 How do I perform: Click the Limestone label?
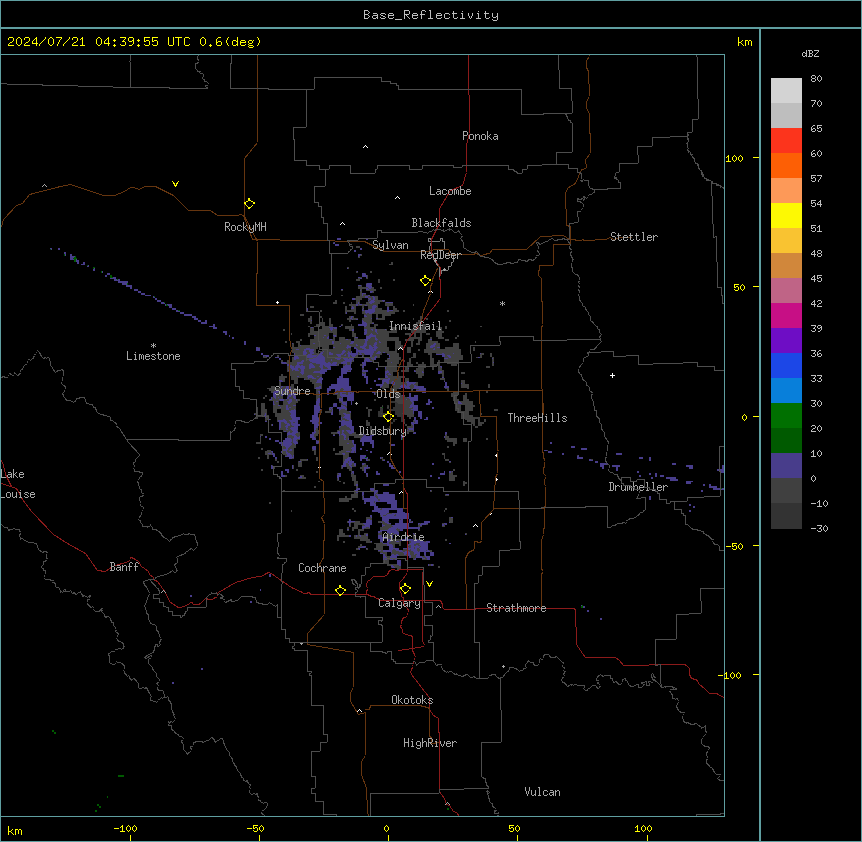click(x=153, y=356)
